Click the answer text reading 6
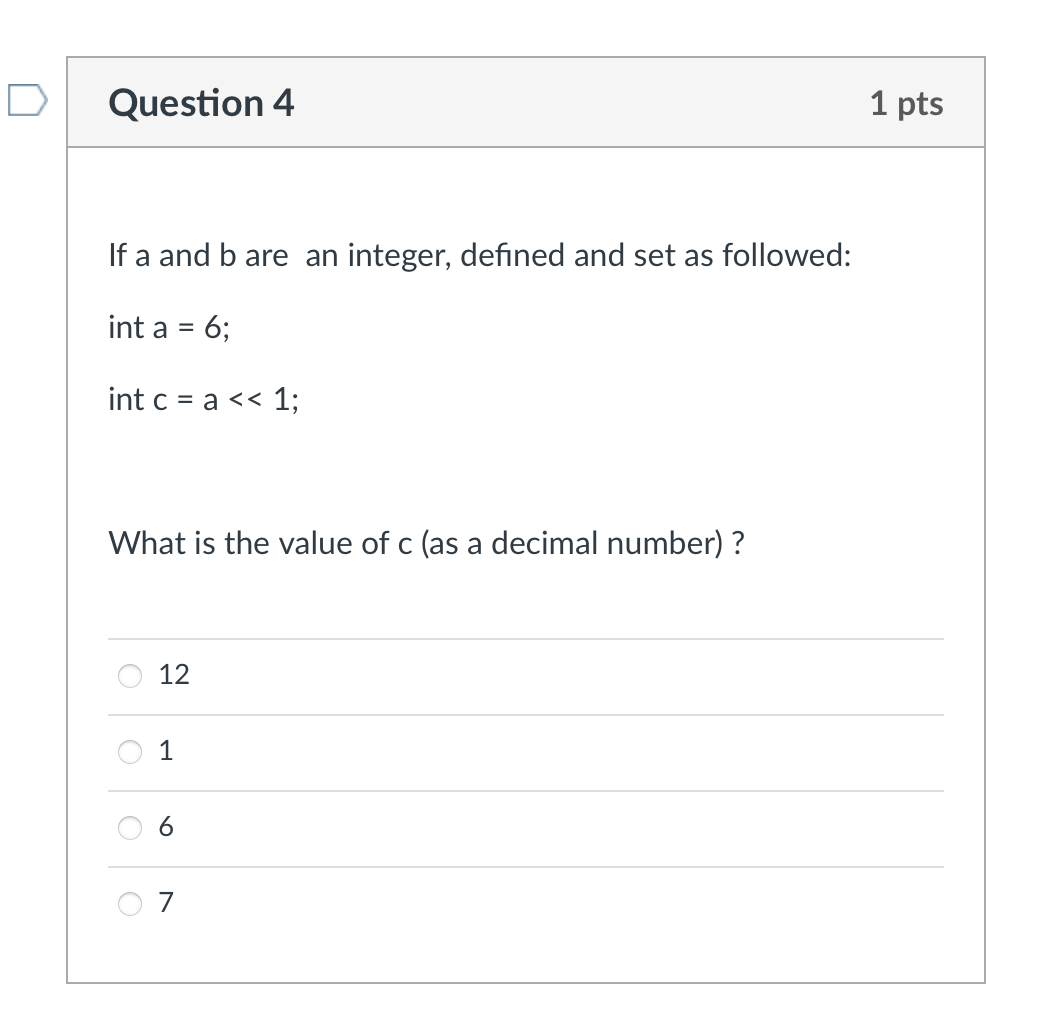The height and width of the screenshot is (1014, 1044). pos(168,828)
